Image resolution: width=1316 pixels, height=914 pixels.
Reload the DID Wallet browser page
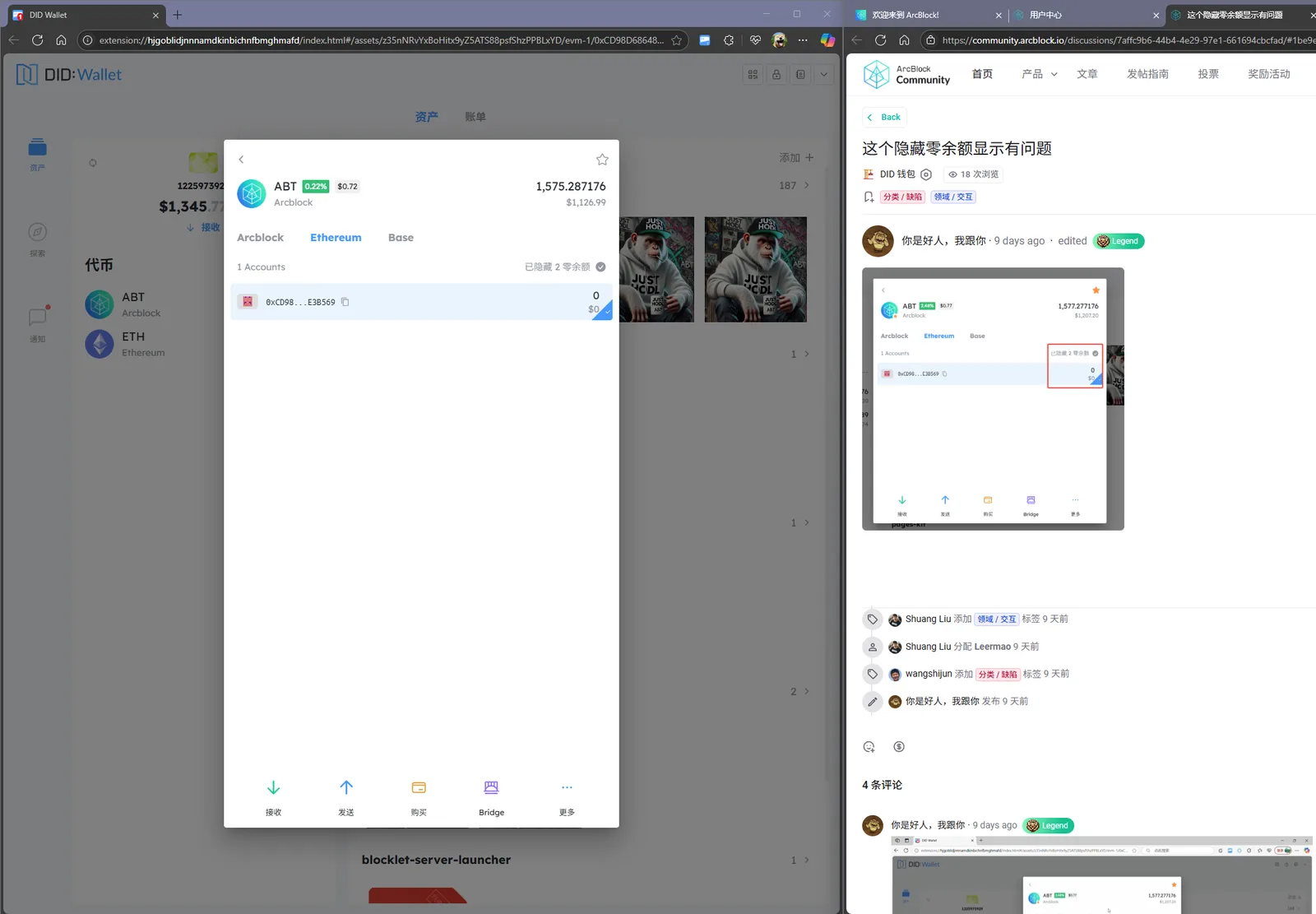coord(37,40)
